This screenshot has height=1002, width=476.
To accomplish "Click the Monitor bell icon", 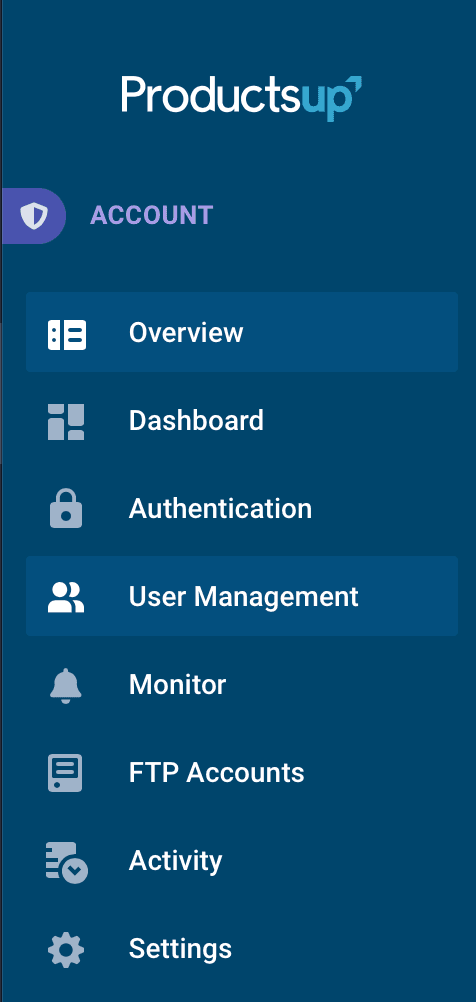I will point(66,685).
